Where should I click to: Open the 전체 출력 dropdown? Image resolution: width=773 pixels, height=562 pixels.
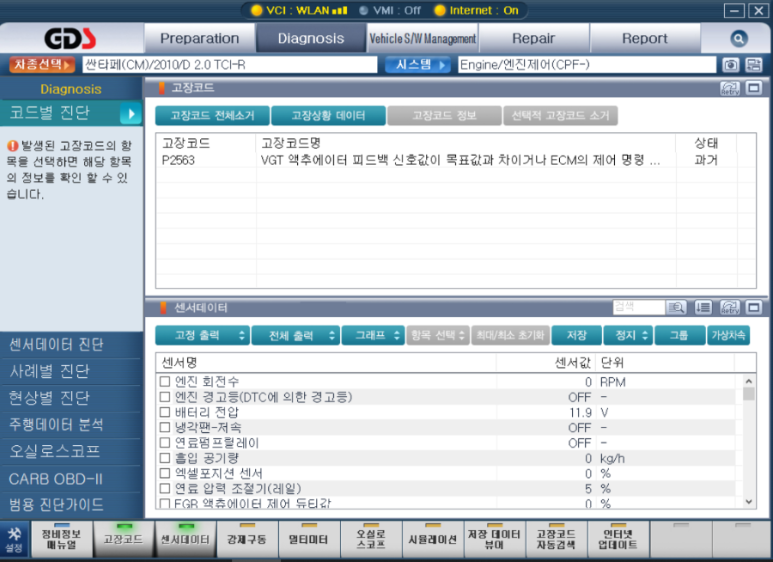click(295, 336)
